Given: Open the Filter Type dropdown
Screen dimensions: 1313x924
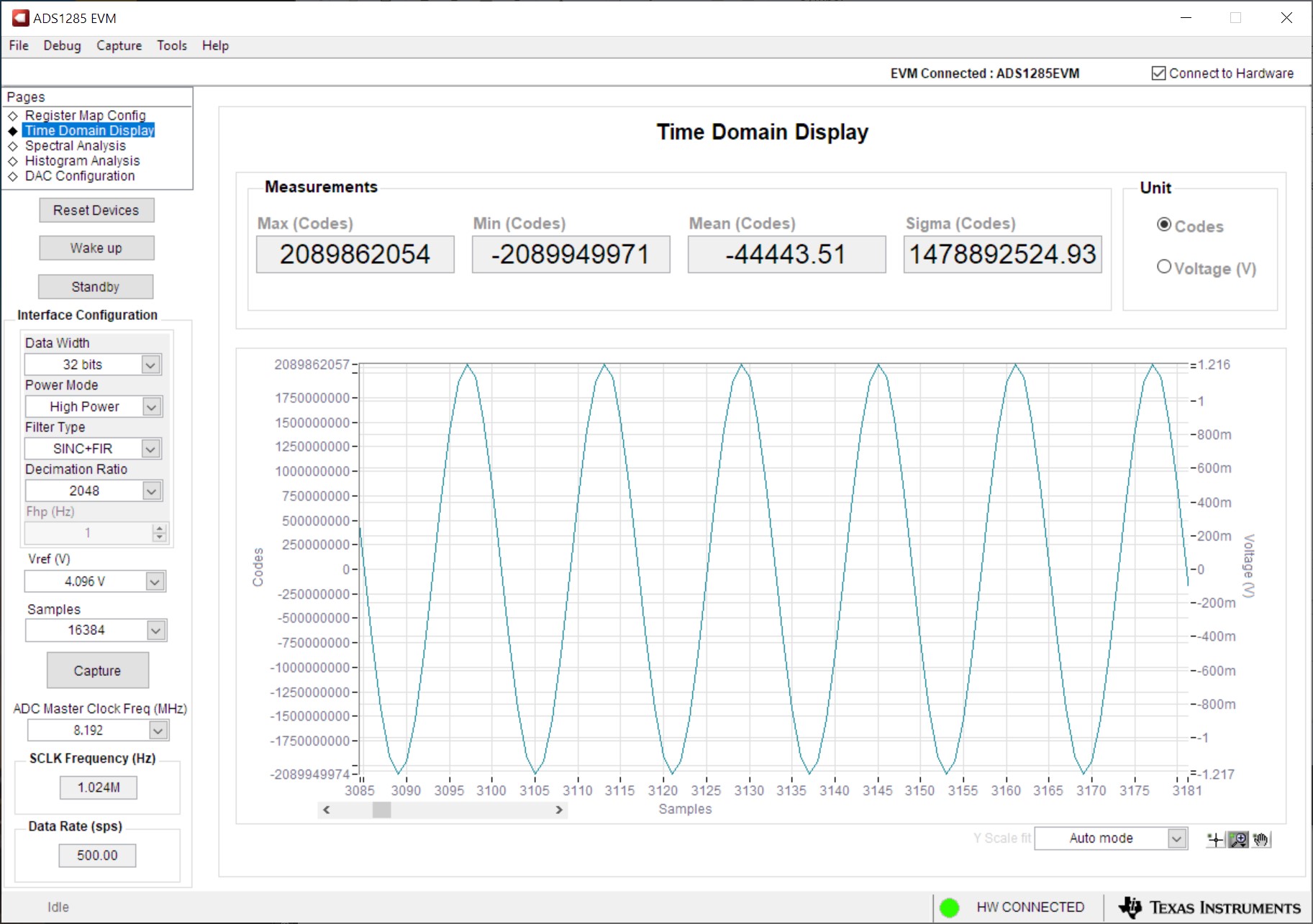Looking at the screenshot, I should pyautogui.click(x=150, y=449).
